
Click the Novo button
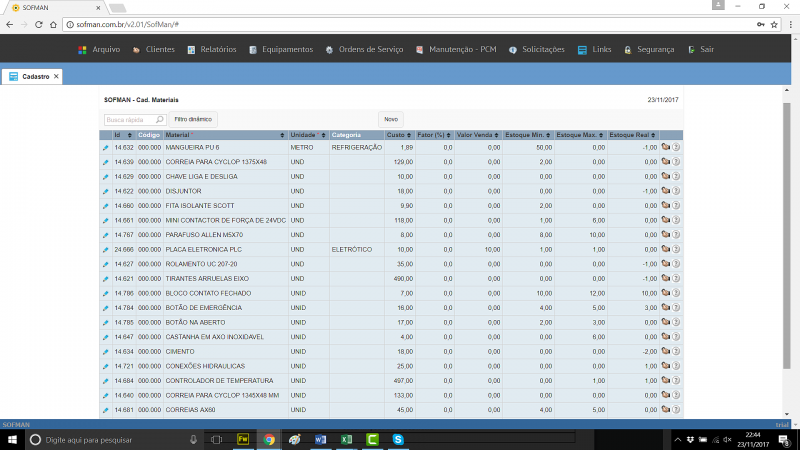(392, 119)
